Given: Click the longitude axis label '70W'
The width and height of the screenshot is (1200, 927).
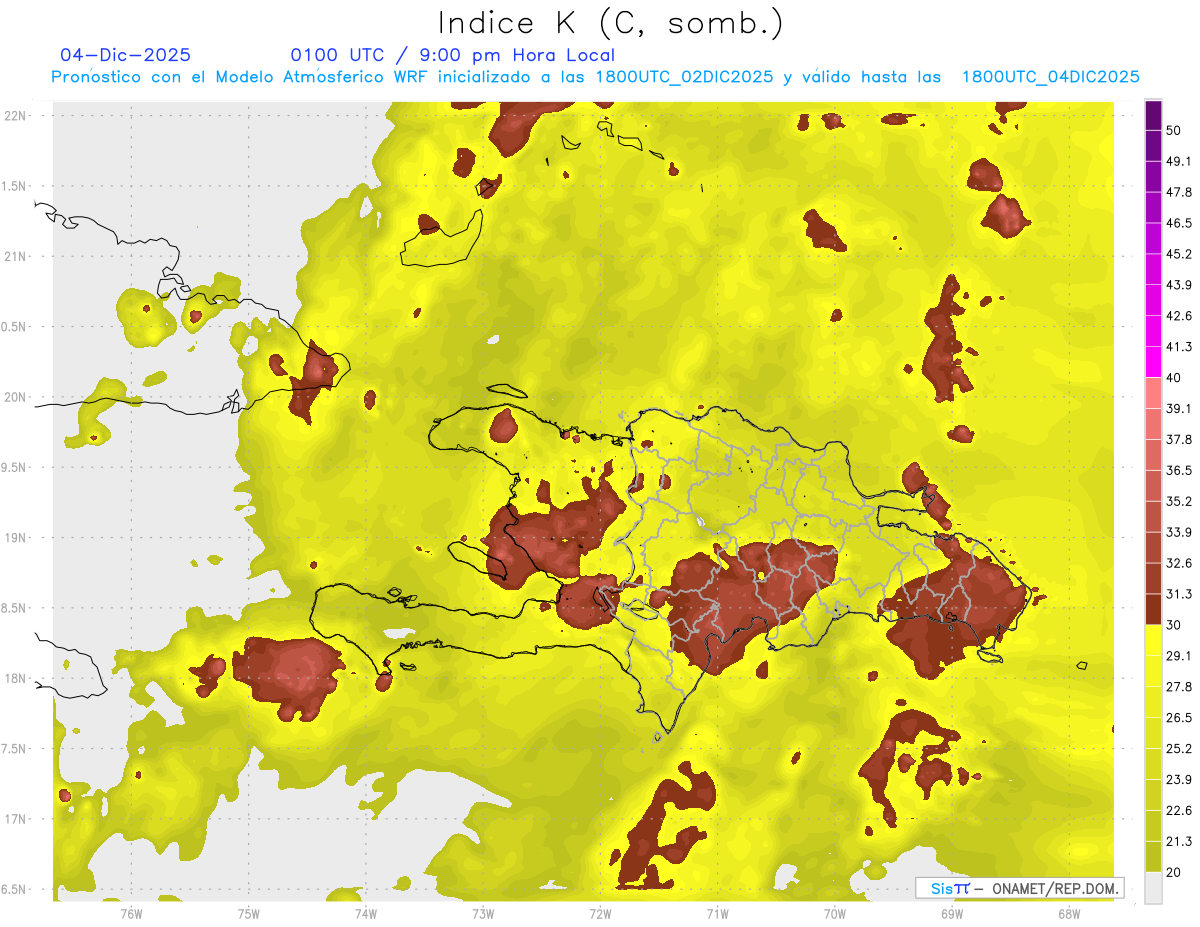Looking at the screenshot, I should point(835,913).
